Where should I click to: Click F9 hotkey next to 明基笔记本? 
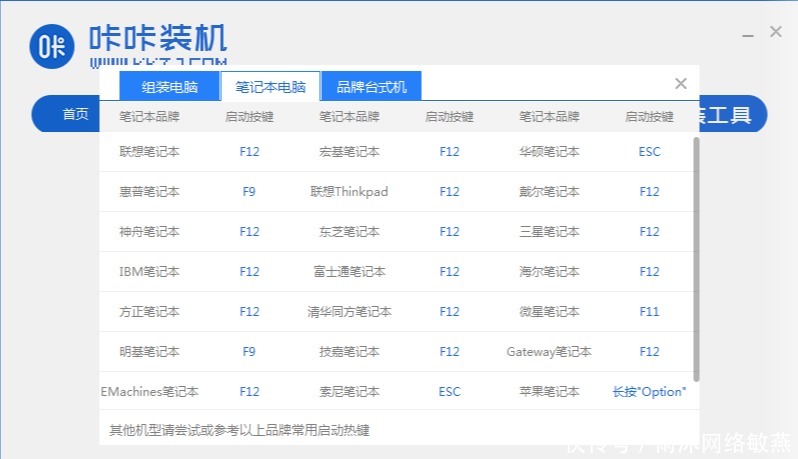[249, 351]
